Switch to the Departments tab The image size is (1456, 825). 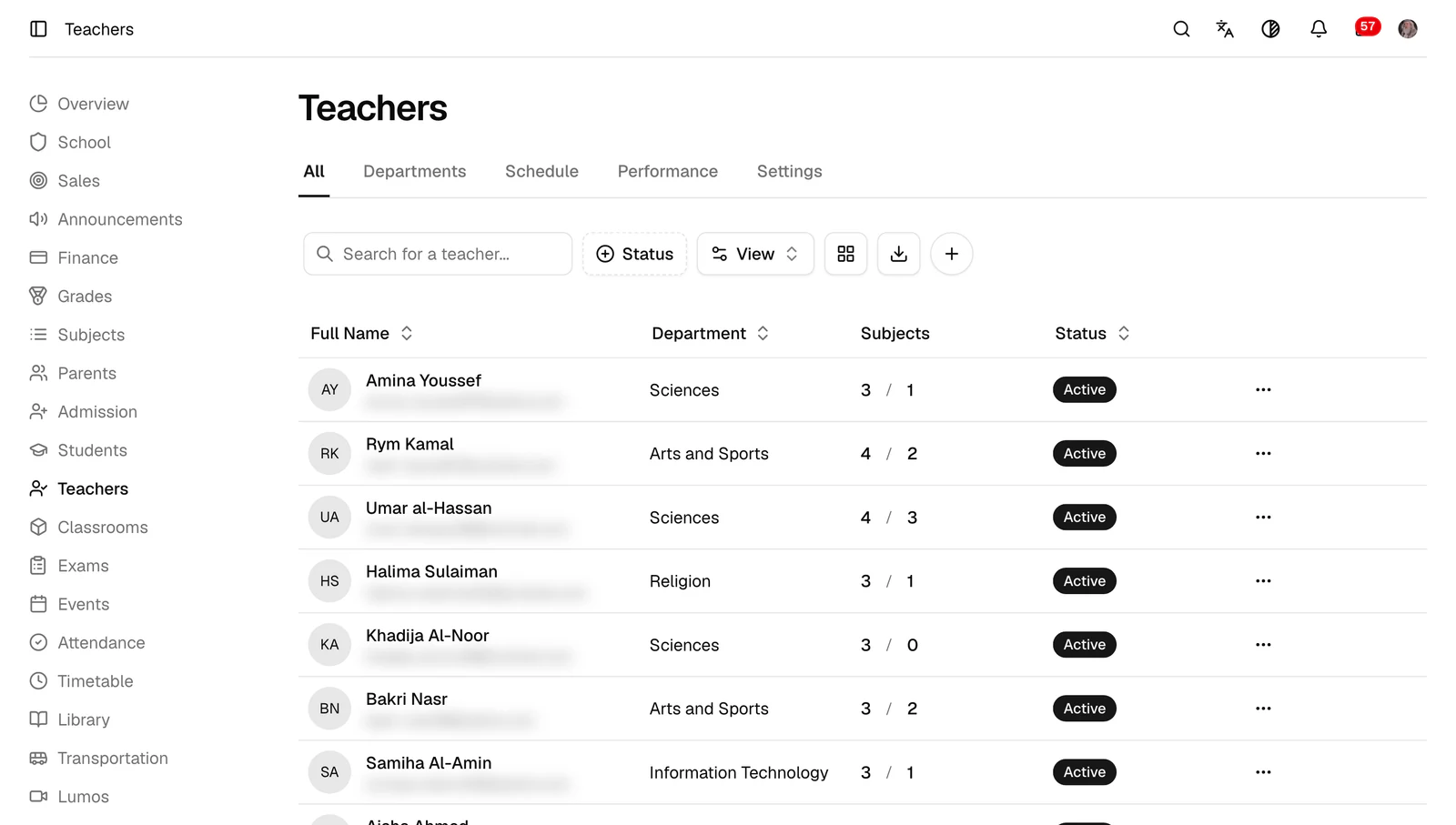(x=414, y=171)
